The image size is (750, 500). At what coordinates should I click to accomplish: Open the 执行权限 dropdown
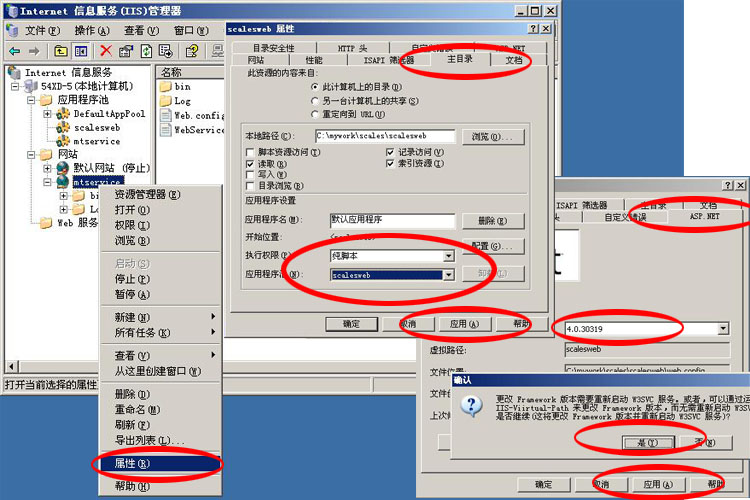(448, 256)
